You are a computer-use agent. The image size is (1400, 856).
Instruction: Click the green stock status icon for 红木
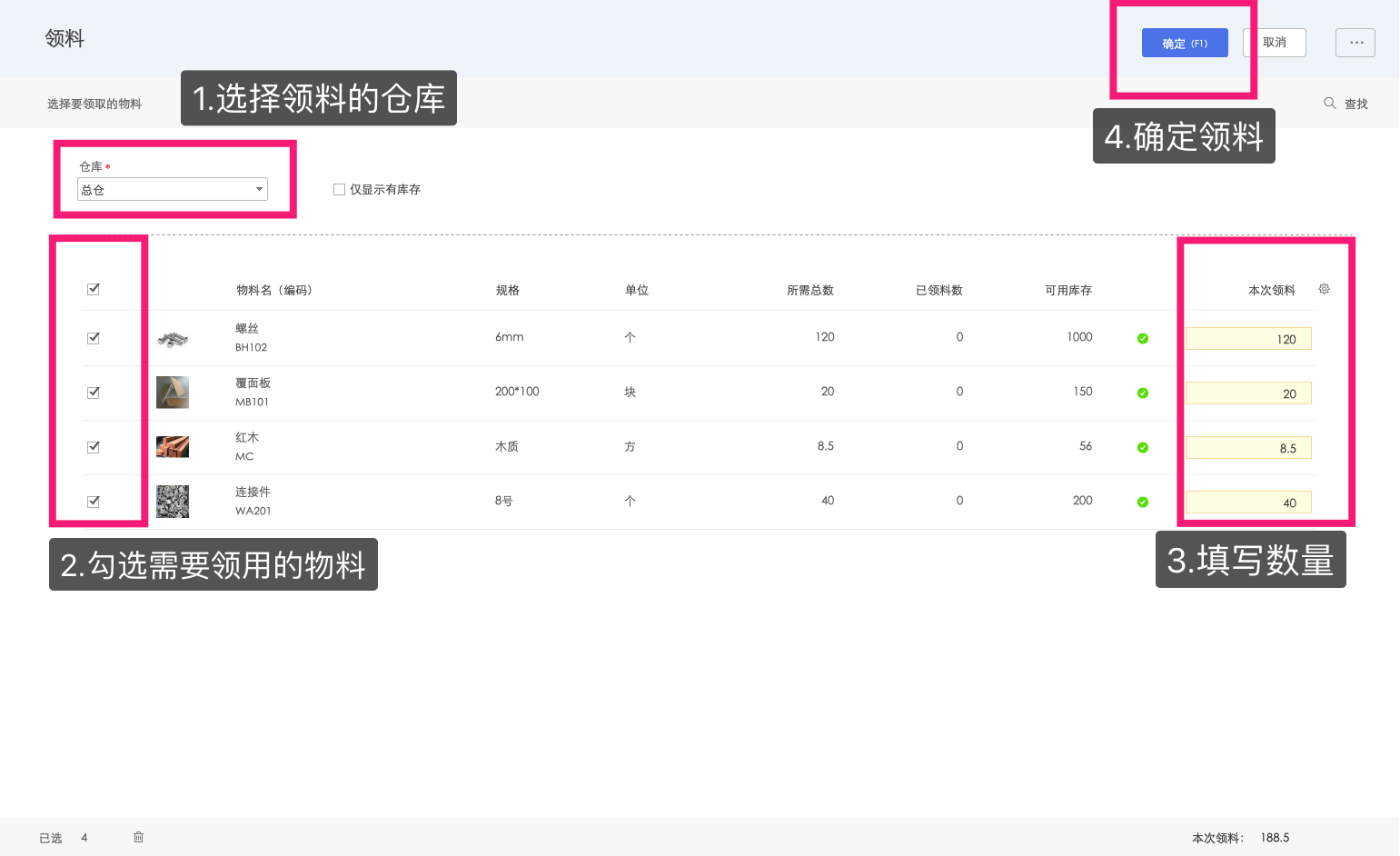pyautogui.click(x=1142, y=447)
